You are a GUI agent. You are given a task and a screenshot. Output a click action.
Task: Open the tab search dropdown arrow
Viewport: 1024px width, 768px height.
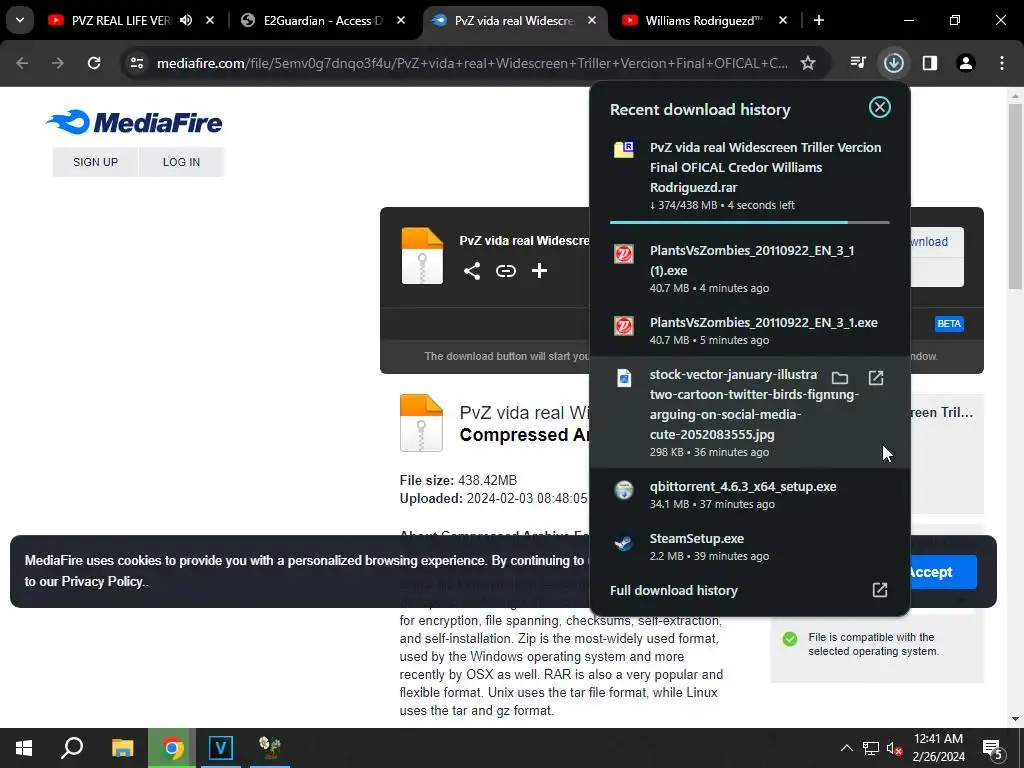tap(20, 20)
